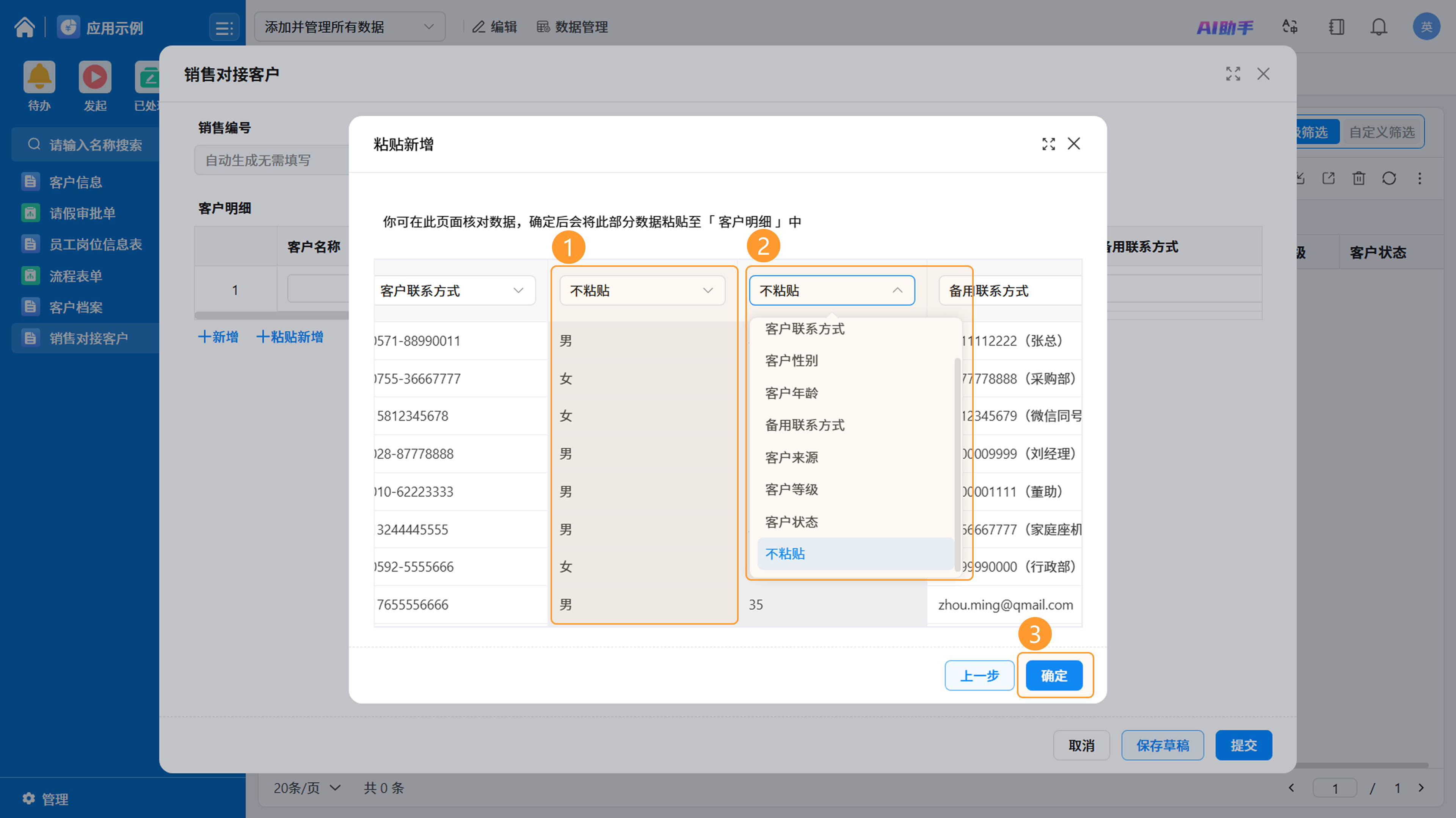Expand the 销售对接客户 form to fullscreen
This screenshot has width=1456, height=818.
pos(1233,74)
